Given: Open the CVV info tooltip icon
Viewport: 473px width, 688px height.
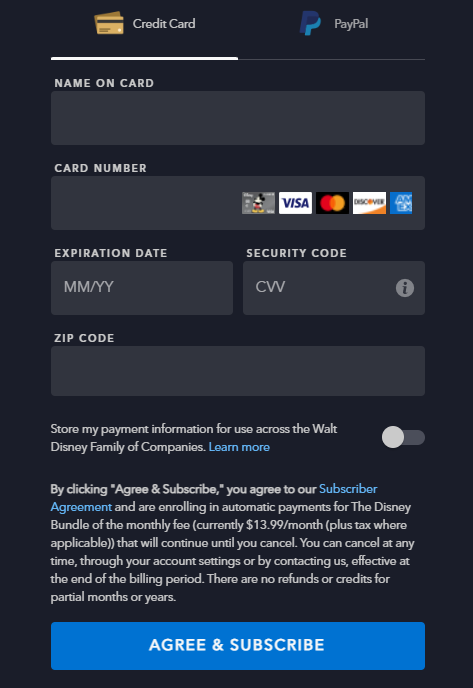Looking at the screenshot, I should [405, 288].
